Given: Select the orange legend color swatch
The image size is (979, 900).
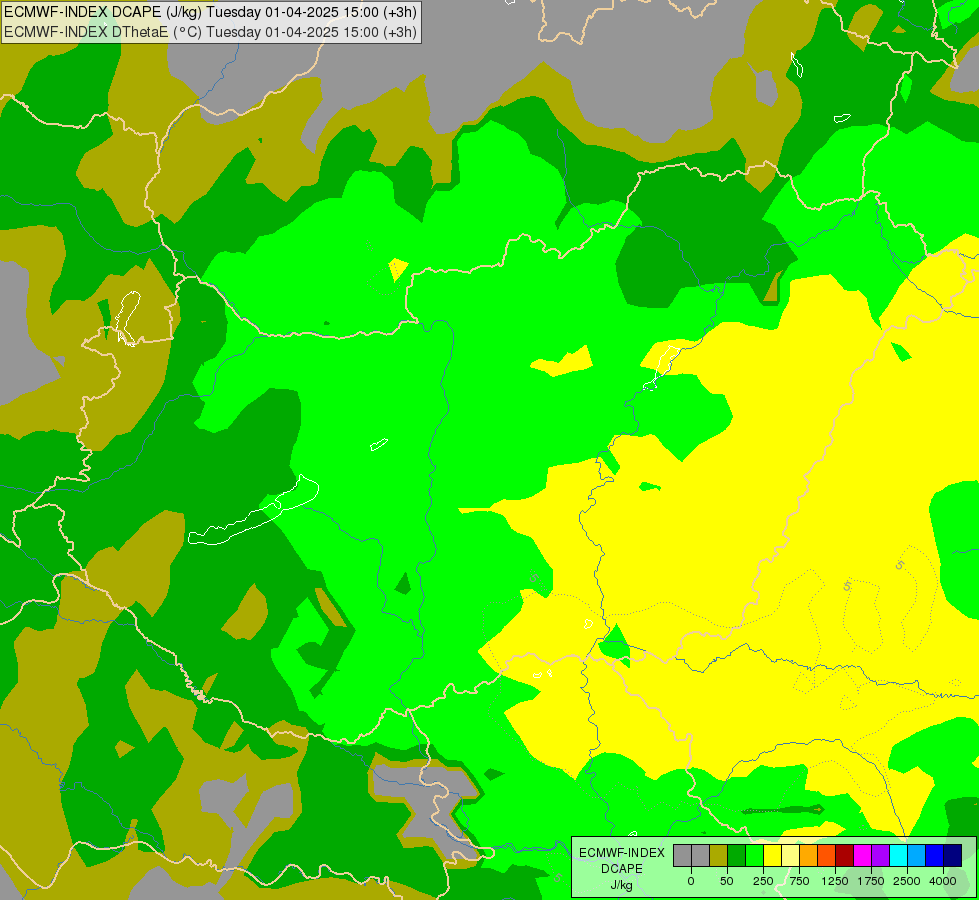Looking at the screenshot, I should point(809,855).
